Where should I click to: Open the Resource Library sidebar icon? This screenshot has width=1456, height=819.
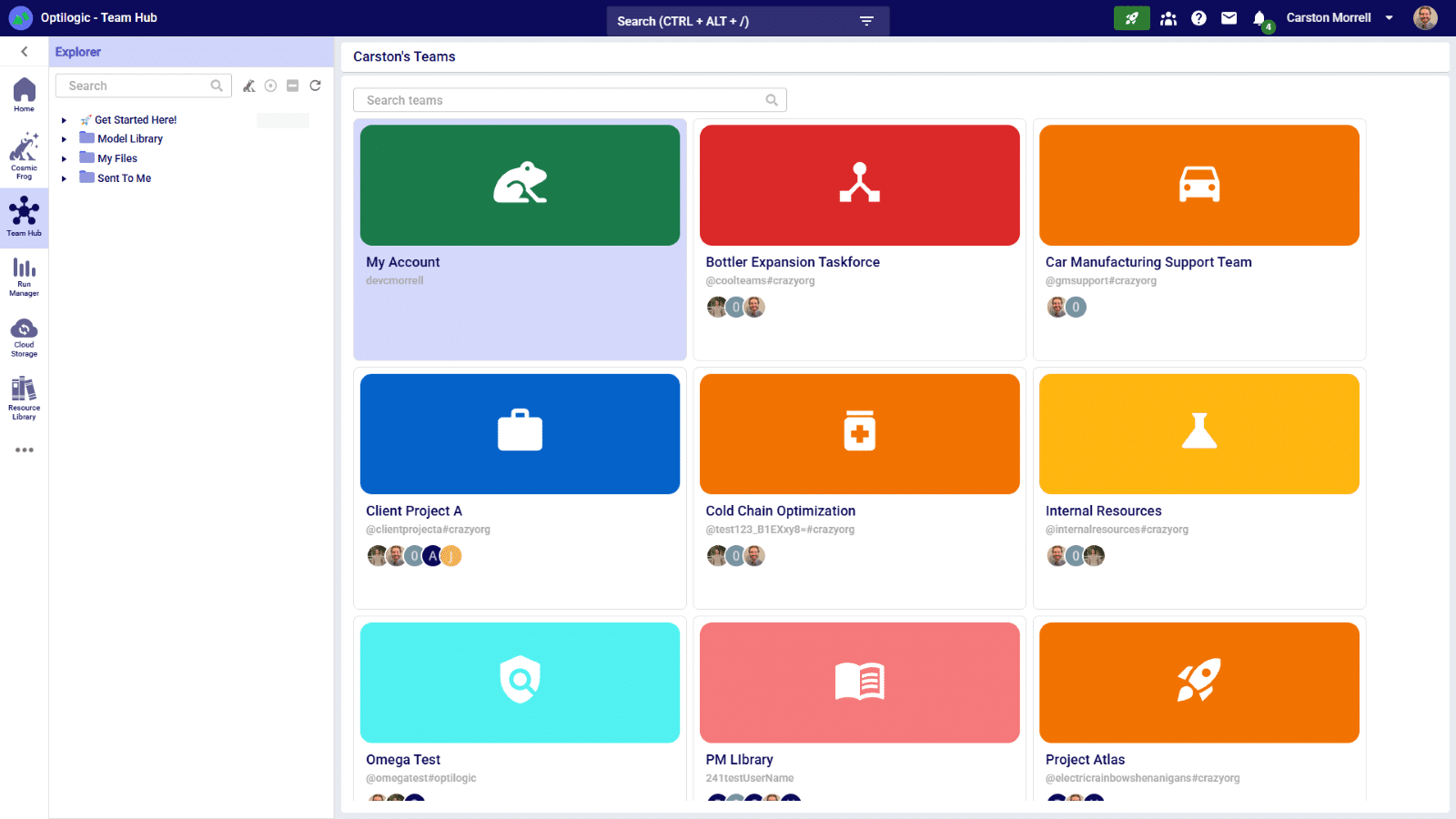coord(24,399)
